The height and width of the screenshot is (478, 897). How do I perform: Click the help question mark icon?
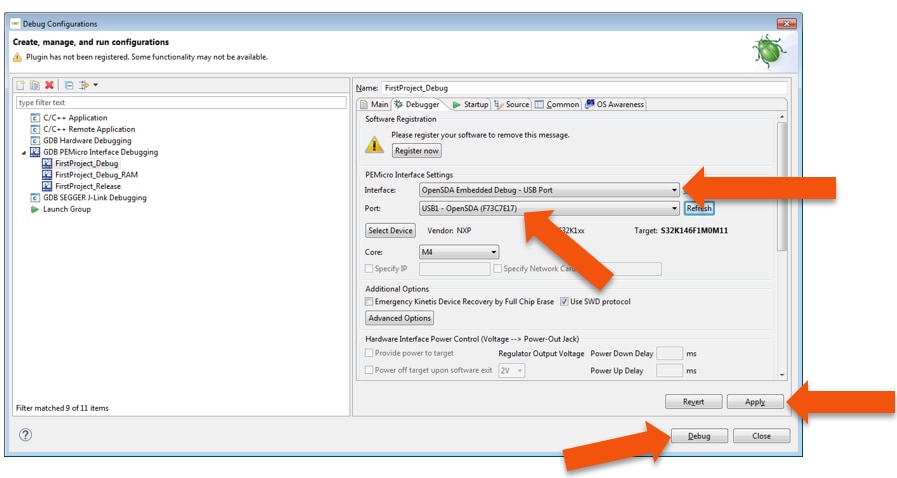point(26,435)
